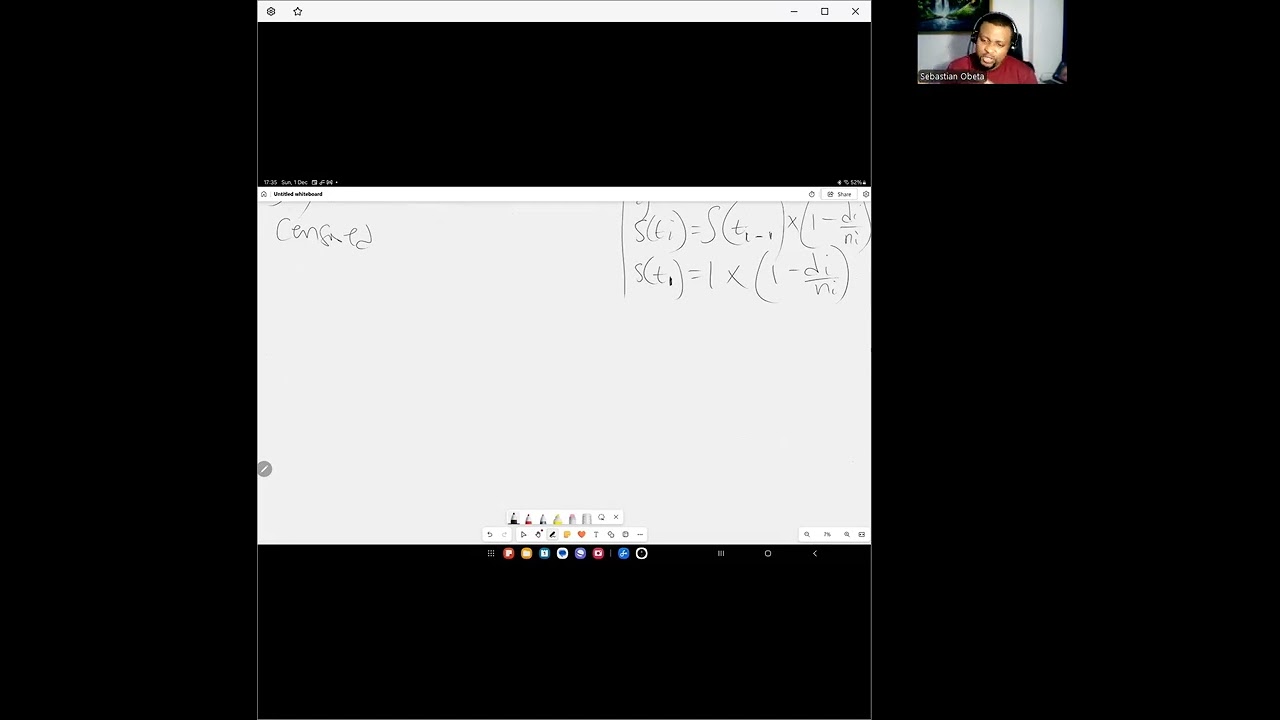1280x720 pixels.
Task: Open the yellow files app
Action: point(526,553)
